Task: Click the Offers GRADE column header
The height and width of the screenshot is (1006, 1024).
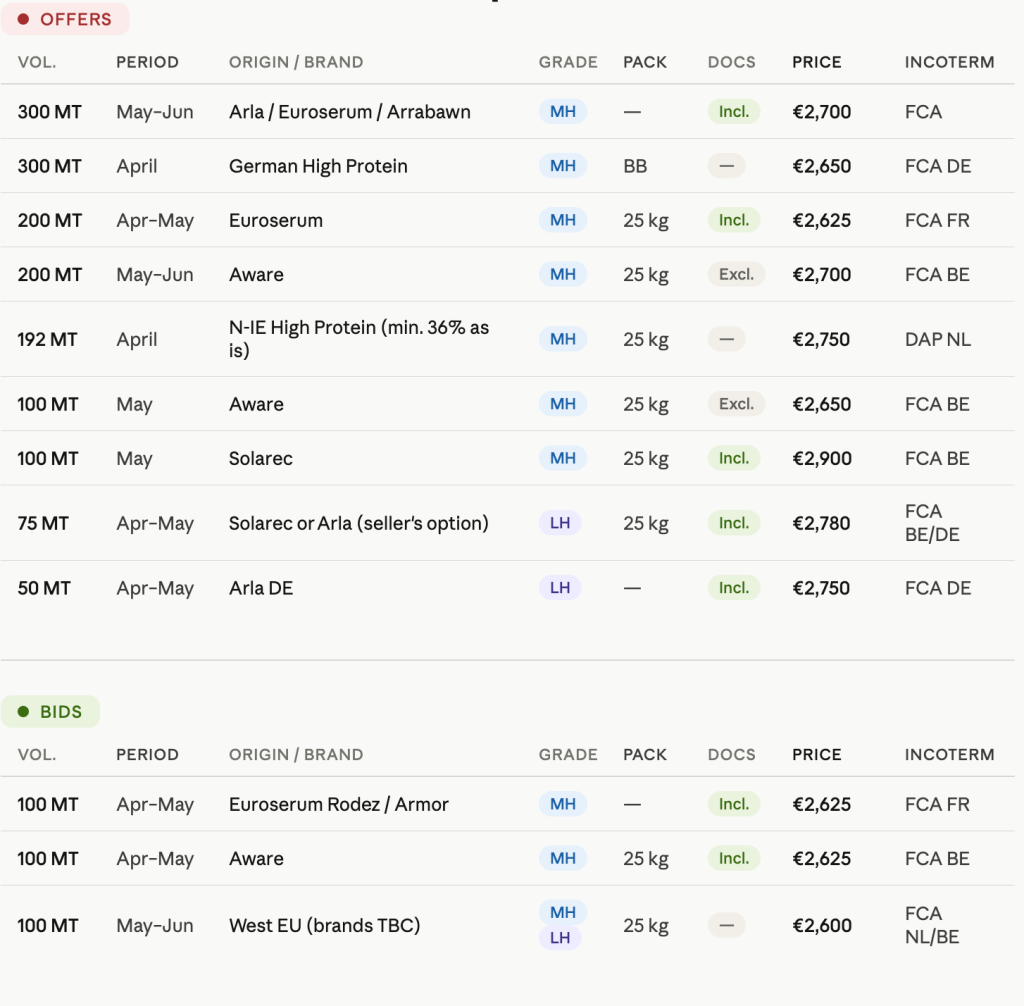Action: pos(568,62)
